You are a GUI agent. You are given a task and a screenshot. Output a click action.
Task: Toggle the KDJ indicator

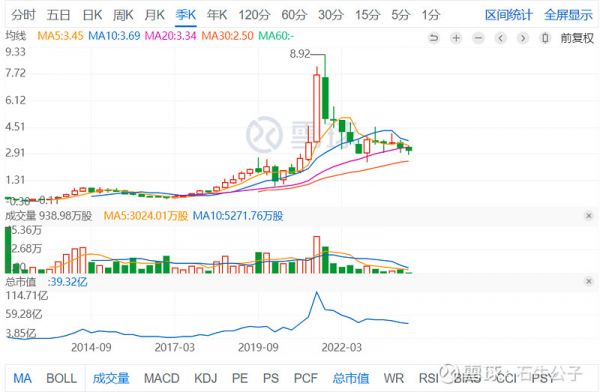[205, 378]
